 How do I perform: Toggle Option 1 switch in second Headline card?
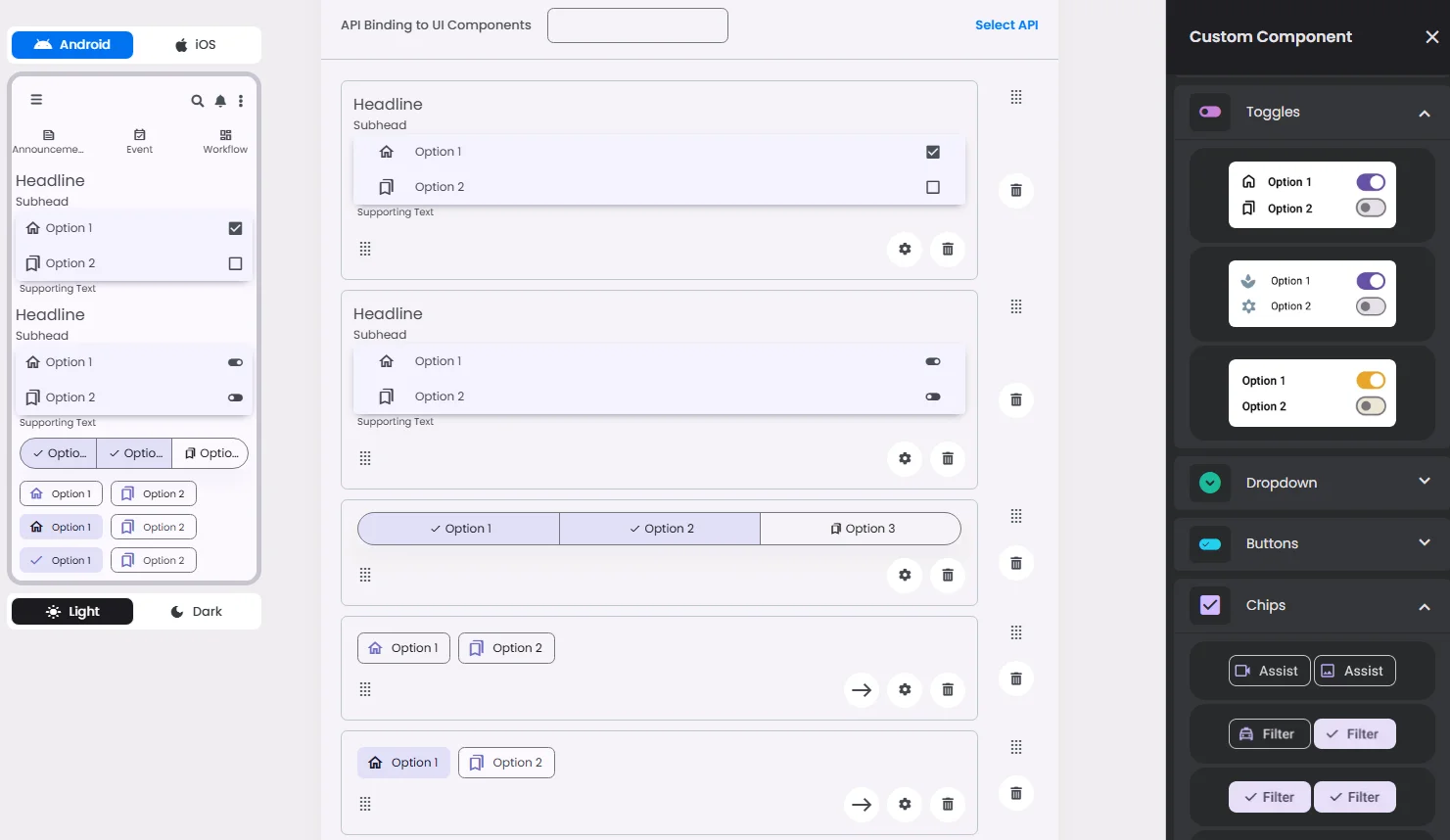(x=933, y=361)
